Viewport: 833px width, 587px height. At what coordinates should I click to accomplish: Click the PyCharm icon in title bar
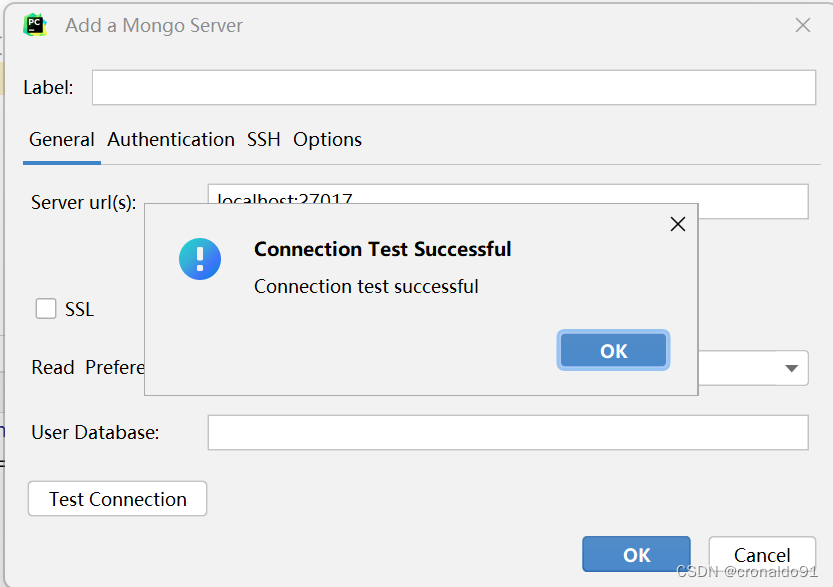[35, 25]
